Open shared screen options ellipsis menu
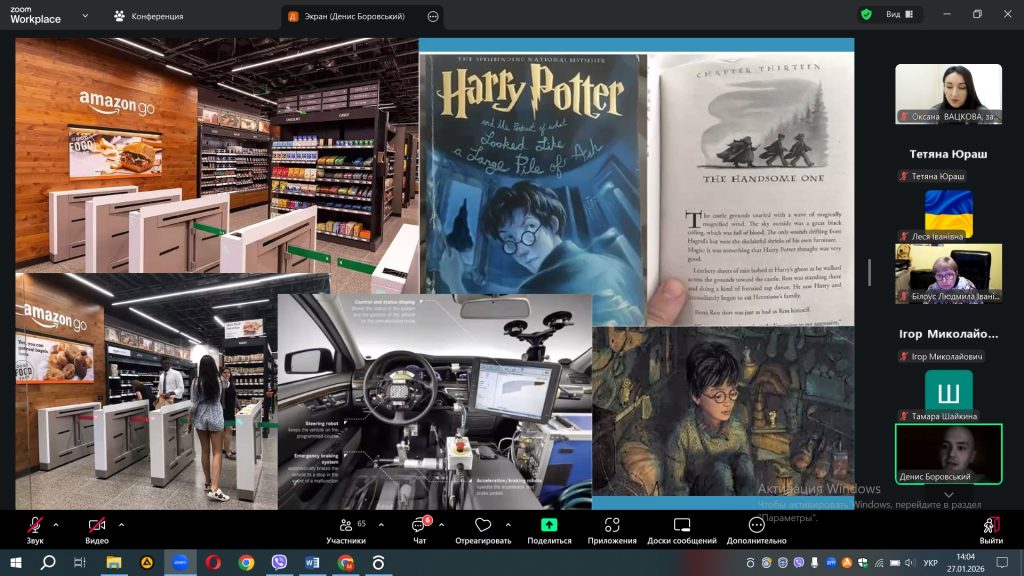 (x=432, y=16)
